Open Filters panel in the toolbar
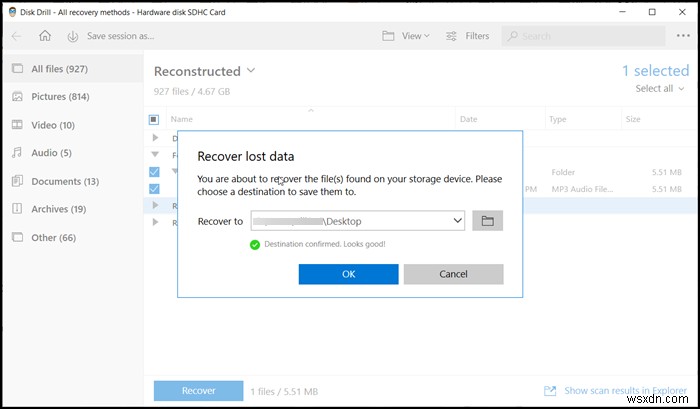 tap(467, 36)
